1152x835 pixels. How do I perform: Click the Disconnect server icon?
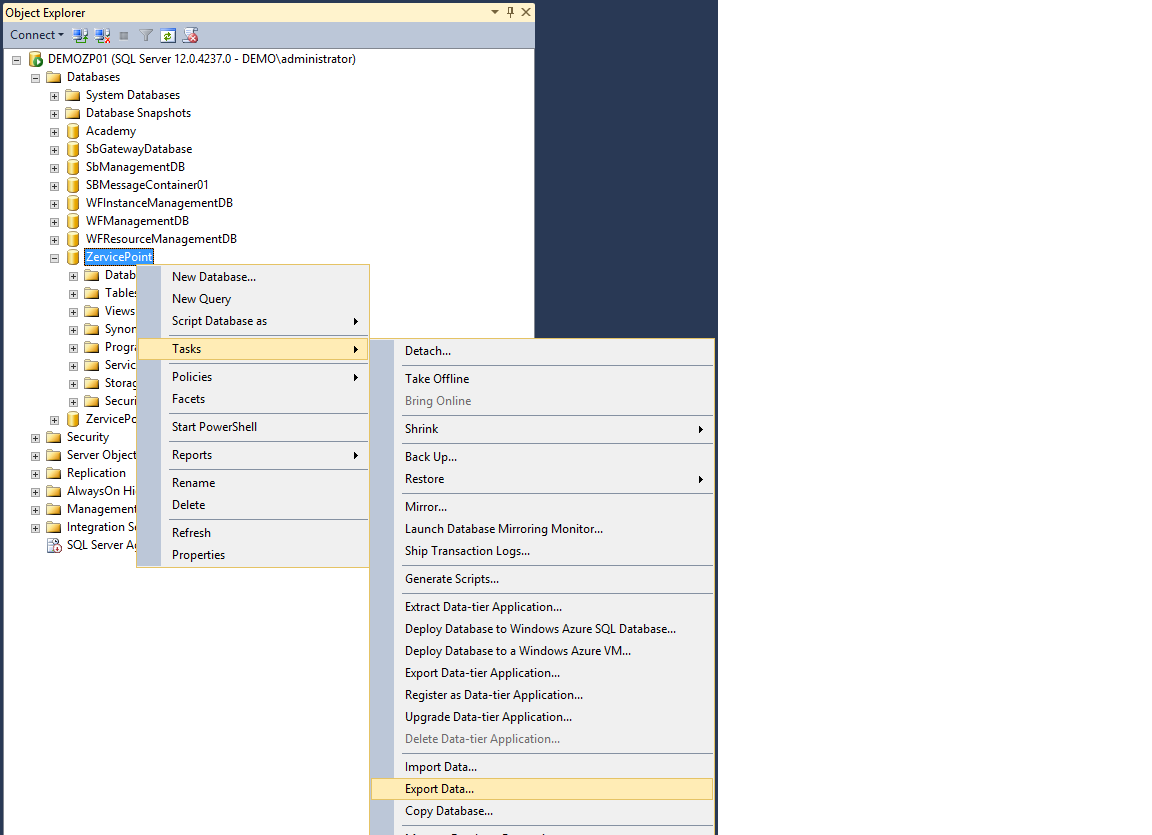point(102,34)
